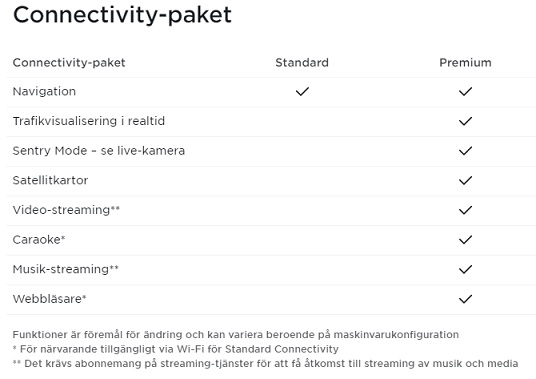
Task: Click the streaming subscription footnote text
Action: click(x=266, y=364)
